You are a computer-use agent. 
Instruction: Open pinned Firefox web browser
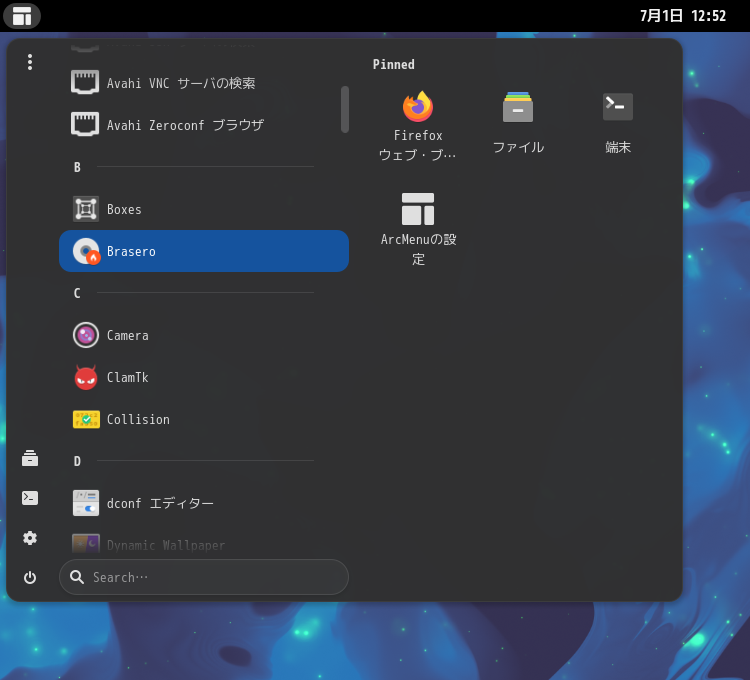pyautogui.click(x=418, y=126)
